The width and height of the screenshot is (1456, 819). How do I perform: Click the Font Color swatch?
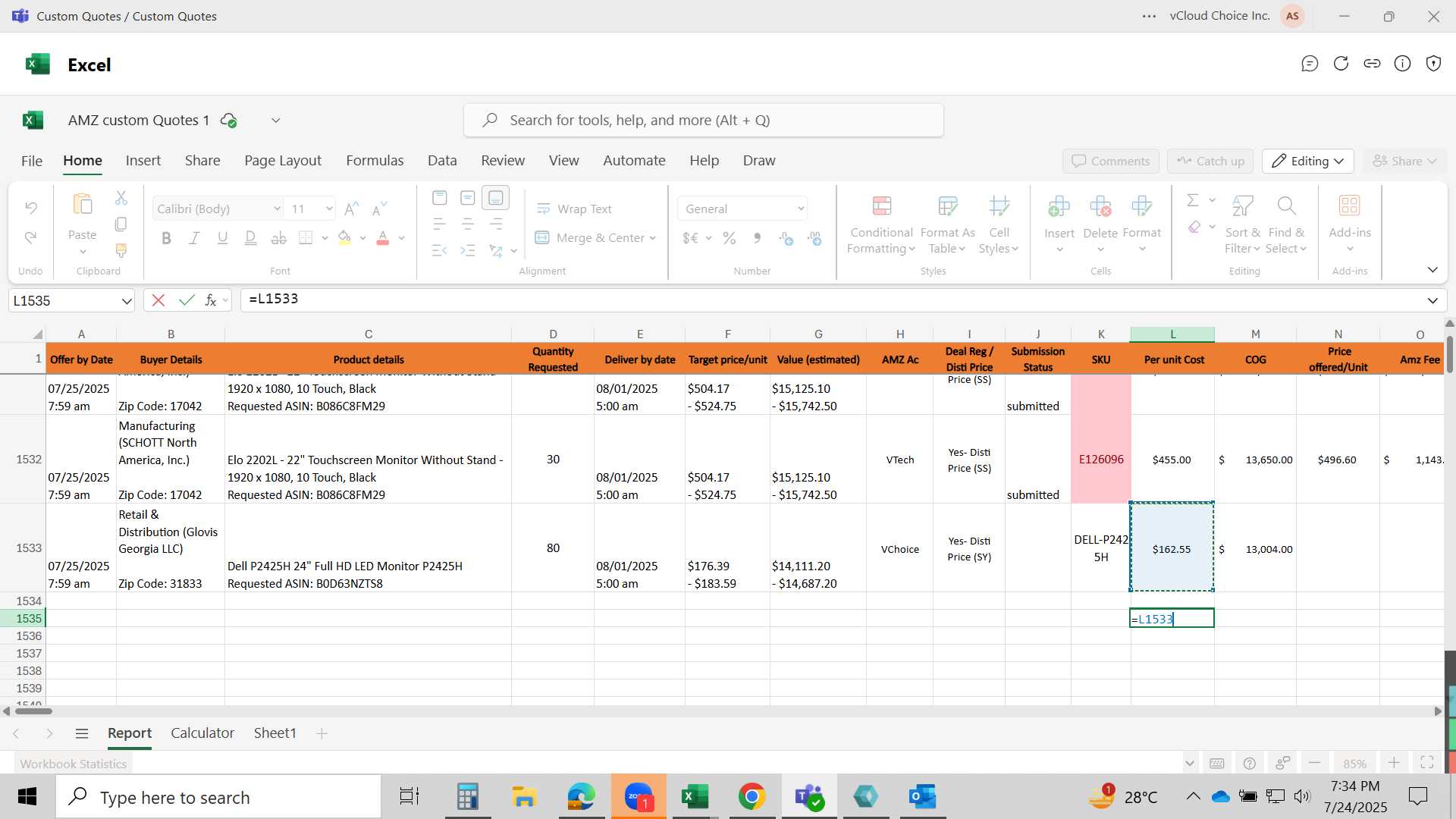[x=383, y=238]
